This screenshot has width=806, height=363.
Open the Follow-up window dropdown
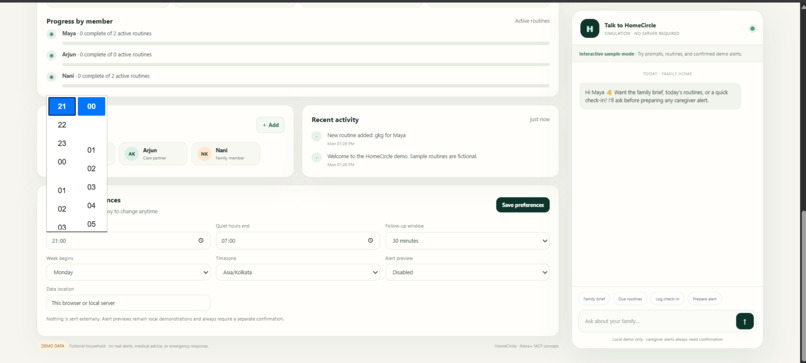[467, 241]
